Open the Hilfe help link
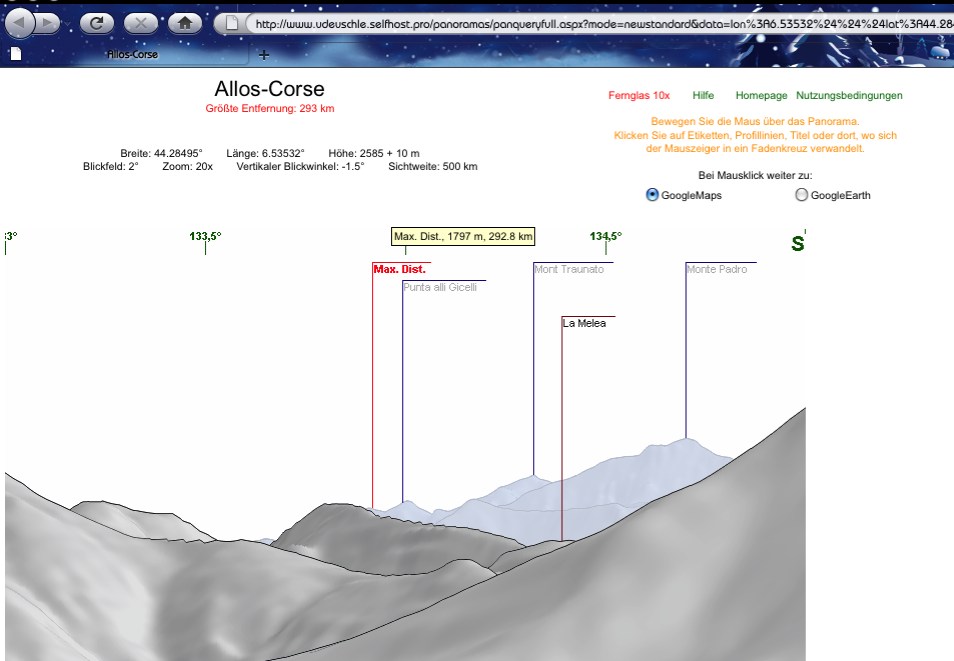 click(703, 96)
